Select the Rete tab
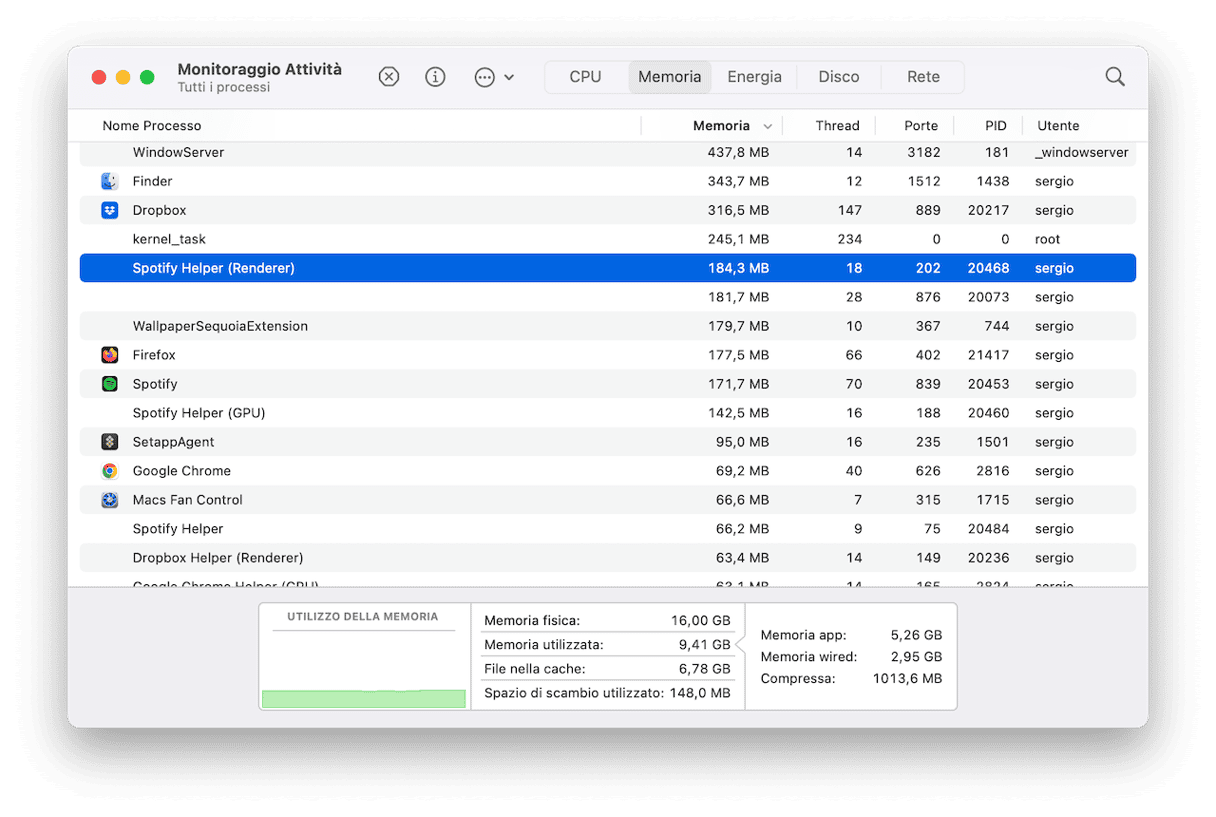 pos(923,77)
